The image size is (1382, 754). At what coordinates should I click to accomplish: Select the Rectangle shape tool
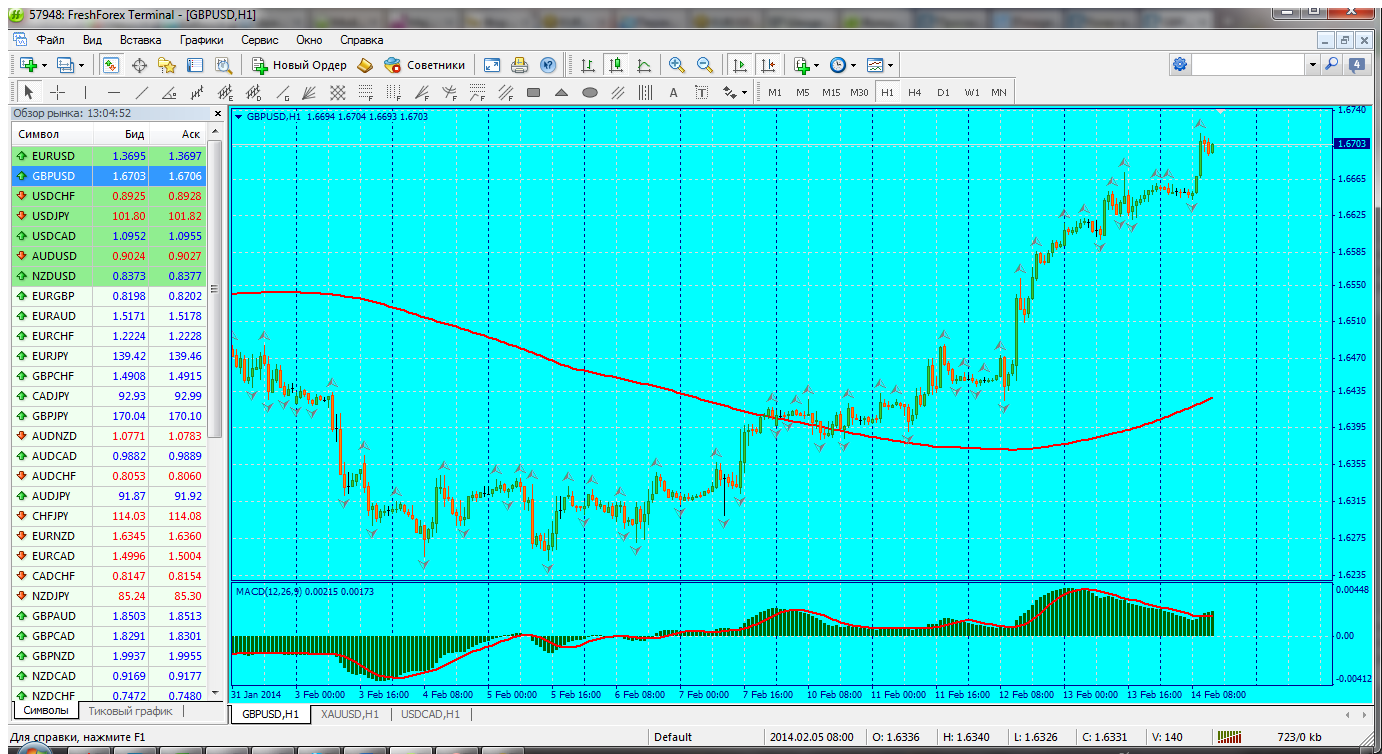pyautogui.click(x=533, y=93)
